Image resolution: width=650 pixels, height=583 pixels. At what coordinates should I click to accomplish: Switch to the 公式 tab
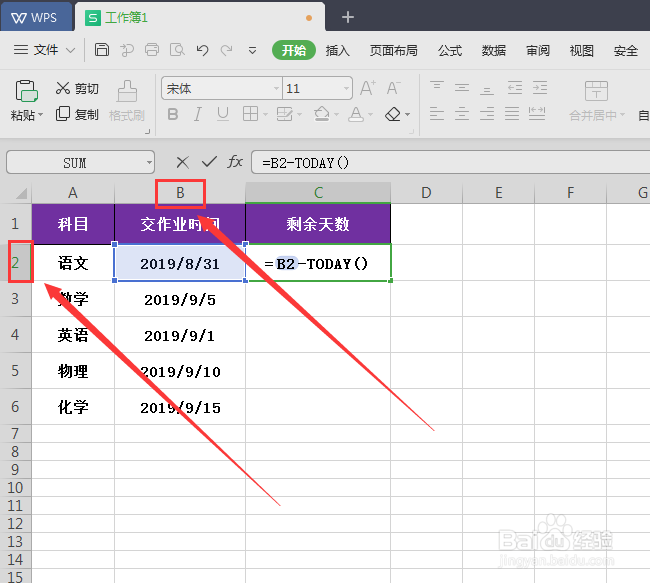click(x=450, y=51)
